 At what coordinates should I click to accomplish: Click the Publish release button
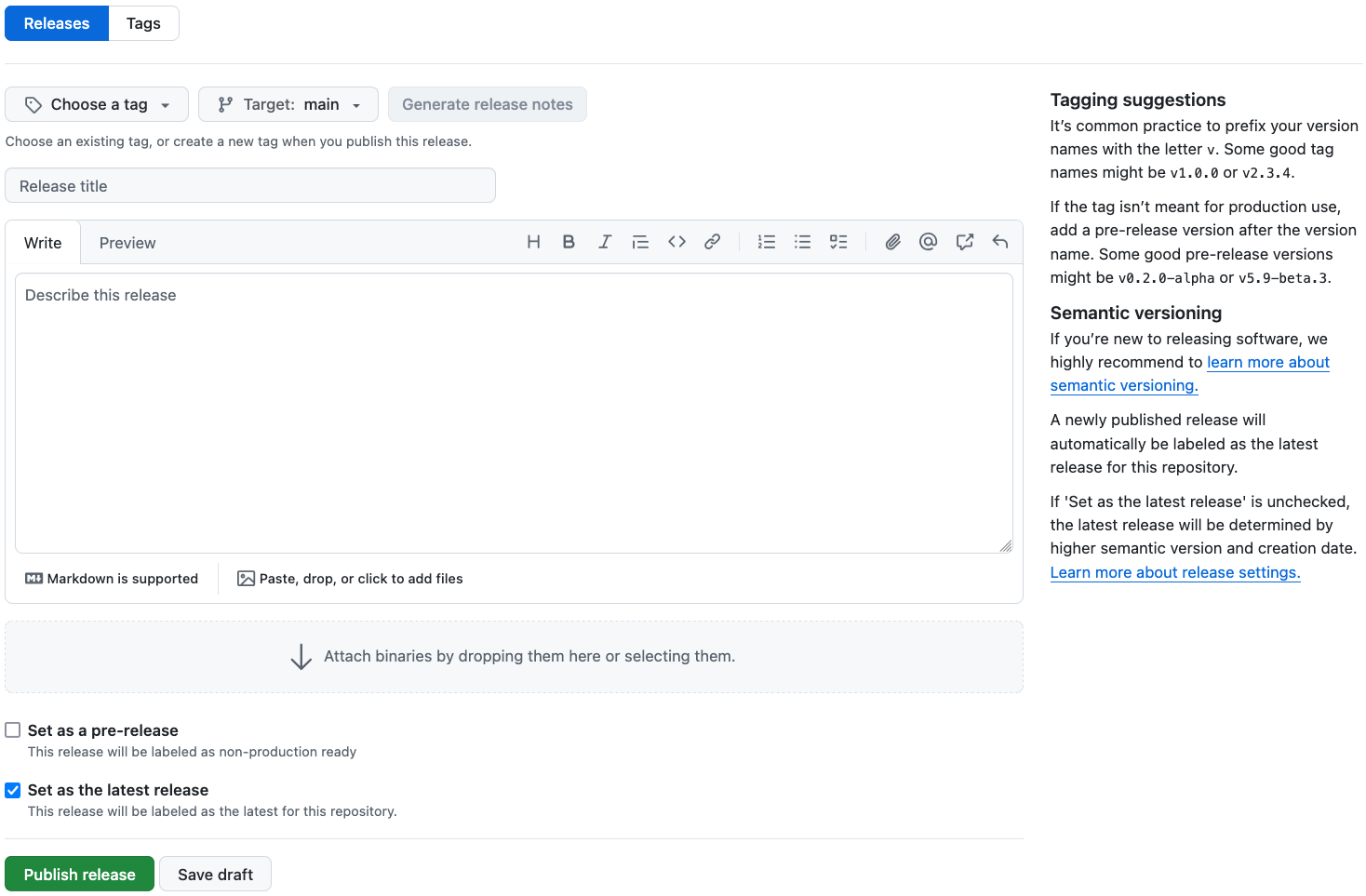click(x=79, y=875)
